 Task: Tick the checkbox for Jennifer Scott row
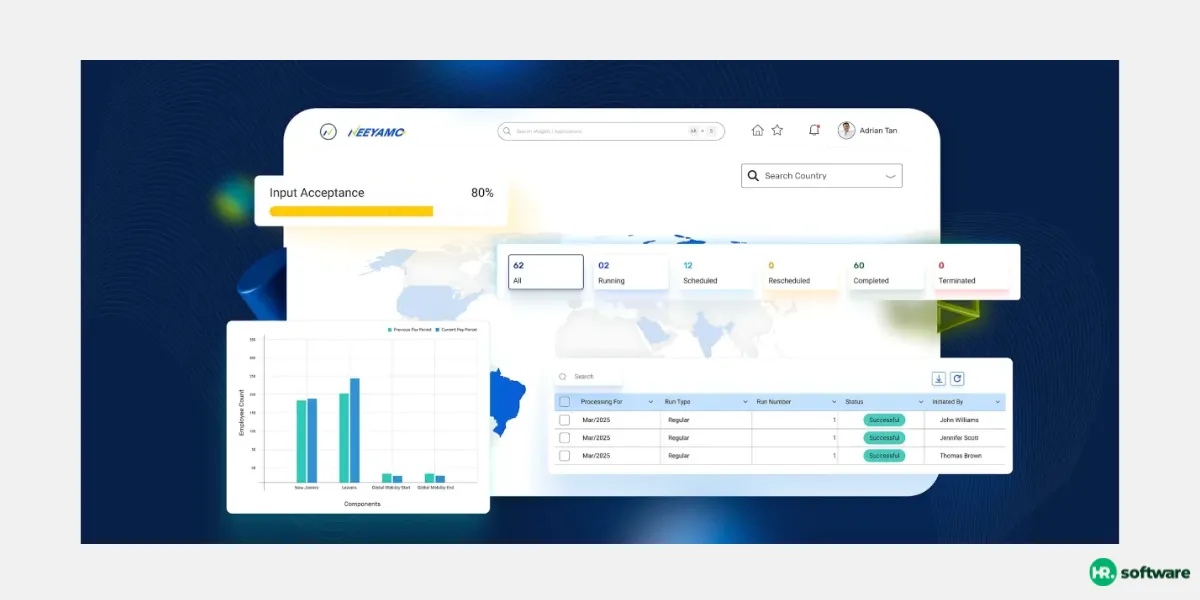coord(564,438)
